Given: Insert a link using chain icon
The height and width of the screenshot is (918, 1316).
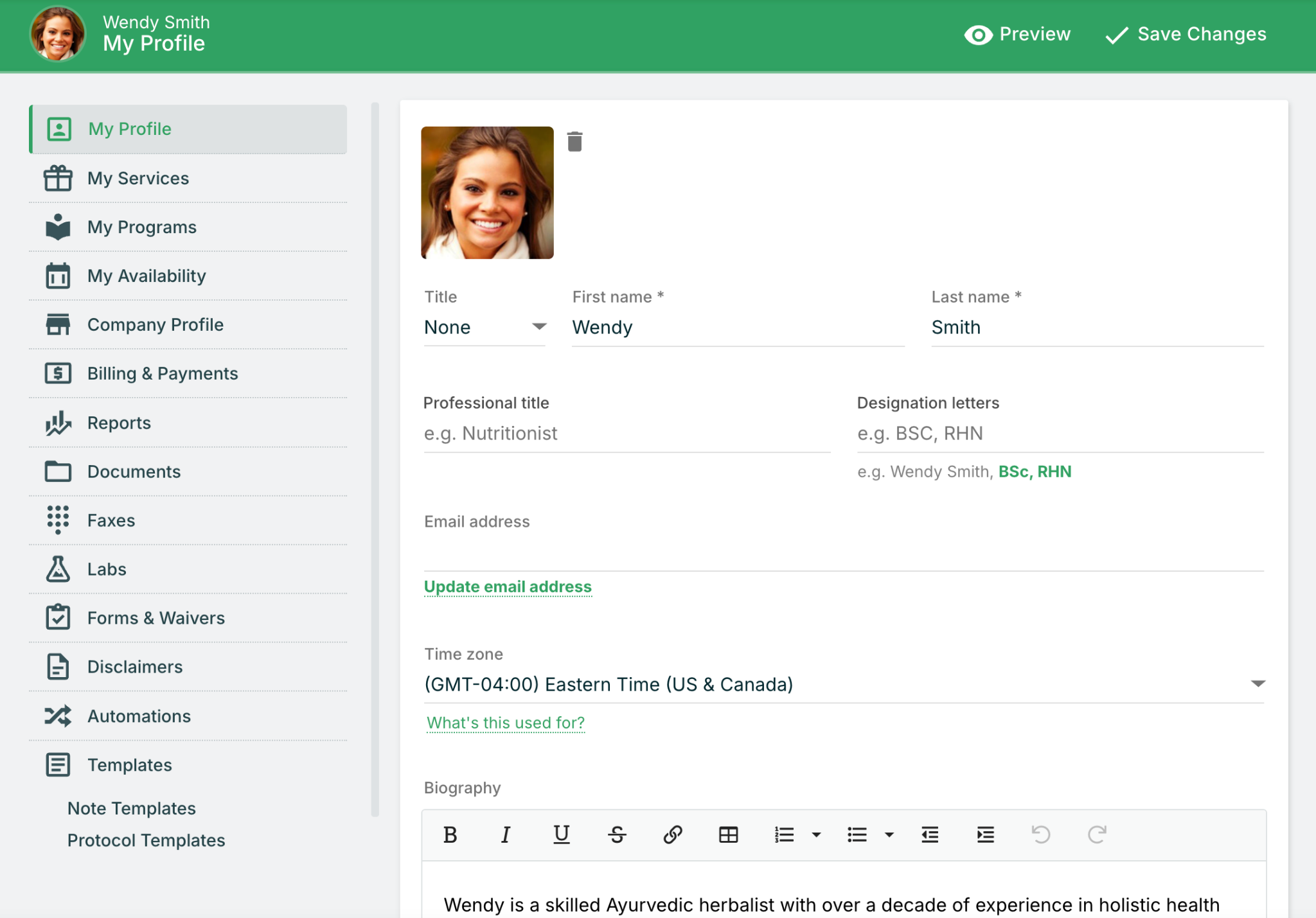Looking at the screenshot, I should (x=672, y=834).
